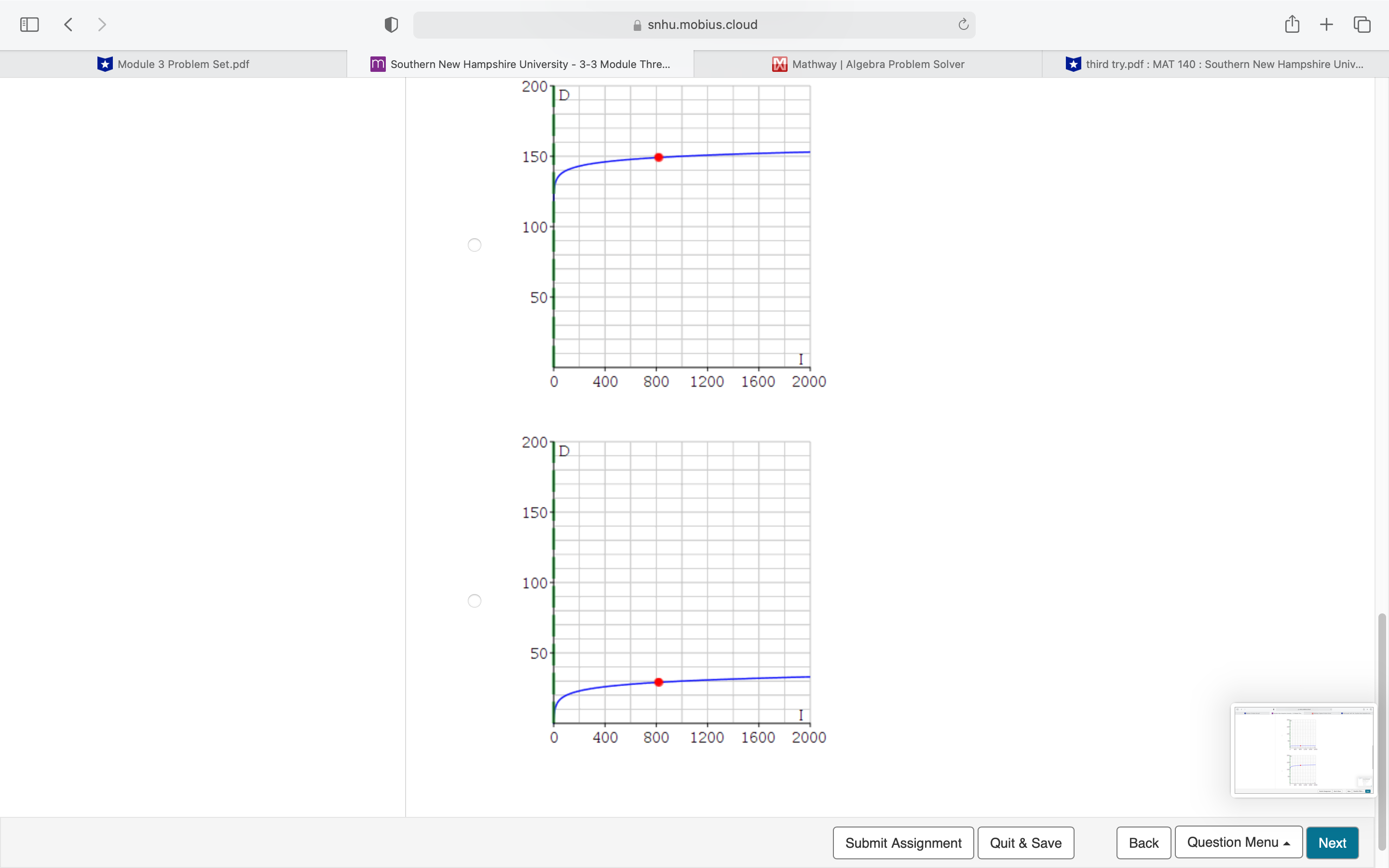Reload the snhu.mobius.cloud page
Image resolution: width=1389 pixels, height=868 pixels.
962,24
